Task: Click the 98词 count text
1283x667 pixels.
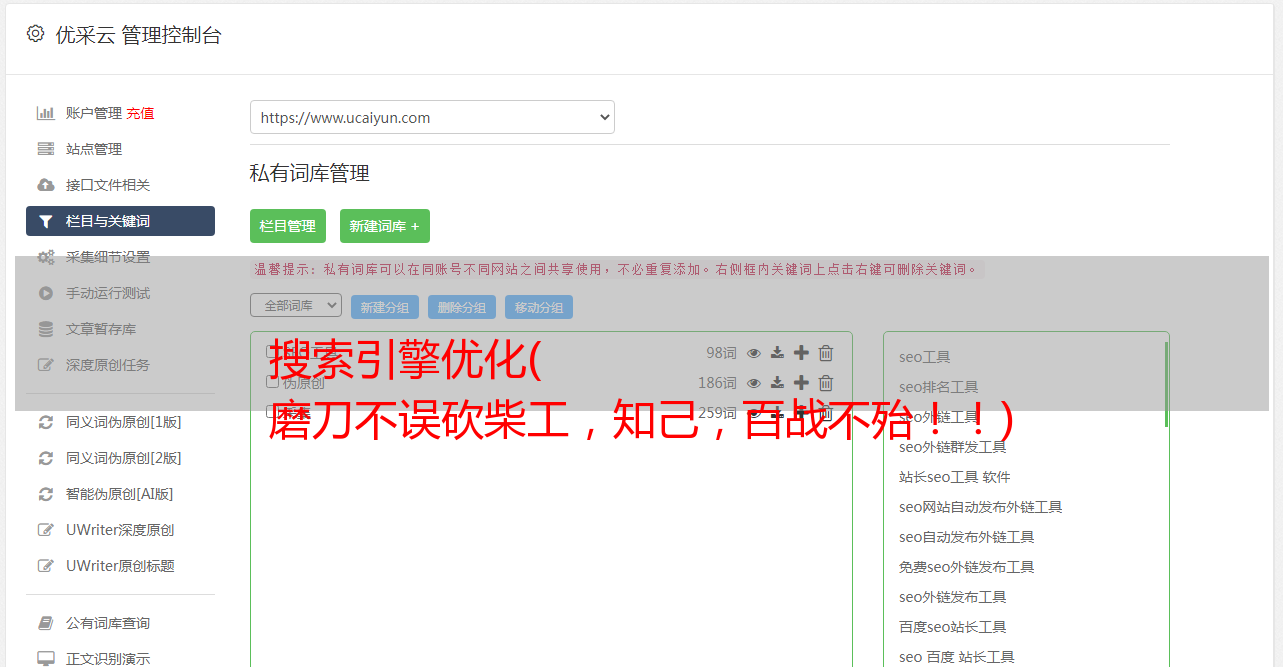Action: 721,353
